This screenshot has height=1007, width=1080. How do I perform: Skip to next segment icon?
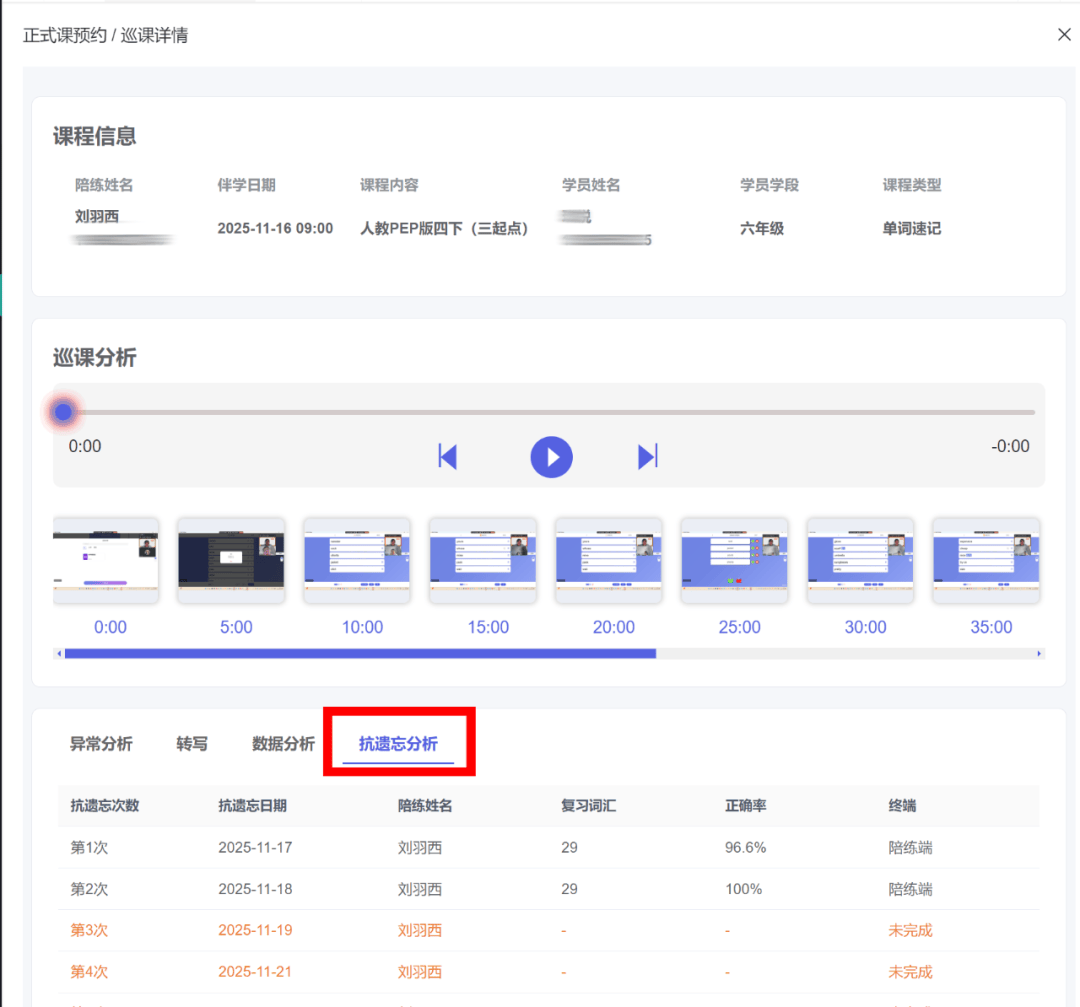648,457
